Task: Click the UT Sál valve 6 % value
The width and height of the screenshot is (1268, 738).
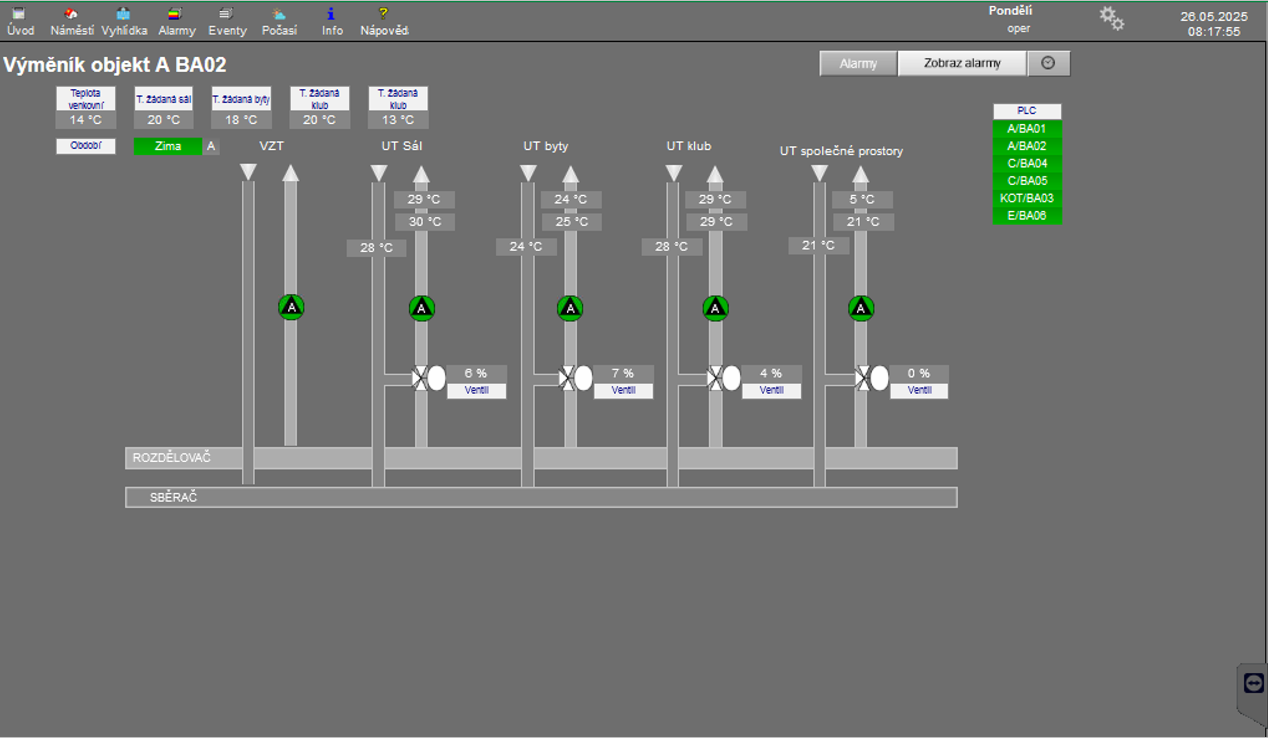Action: click(x=476, y=374)
